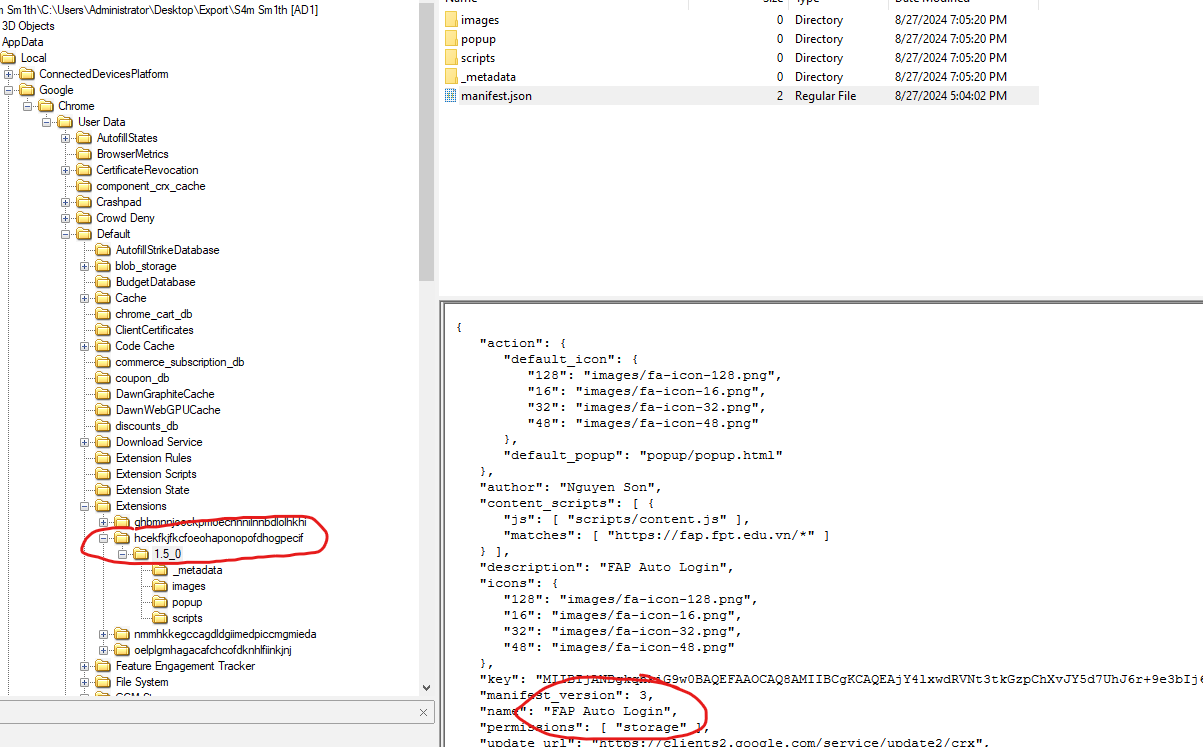This screenshot has height=747, width=1203.
Task: Collapse the Chrome tree node
Action: [27, 106]
